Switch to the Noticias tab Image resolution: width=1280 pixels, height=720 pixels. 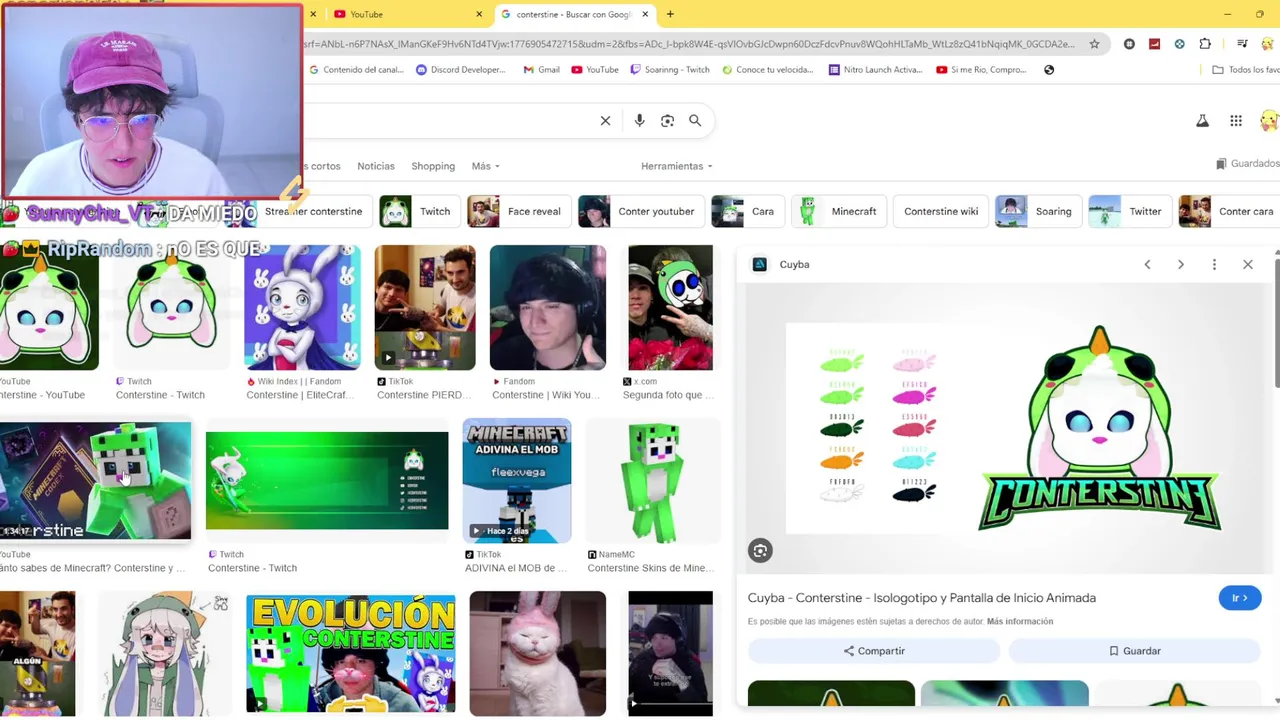pyautogui.click(x=376, y=166)
